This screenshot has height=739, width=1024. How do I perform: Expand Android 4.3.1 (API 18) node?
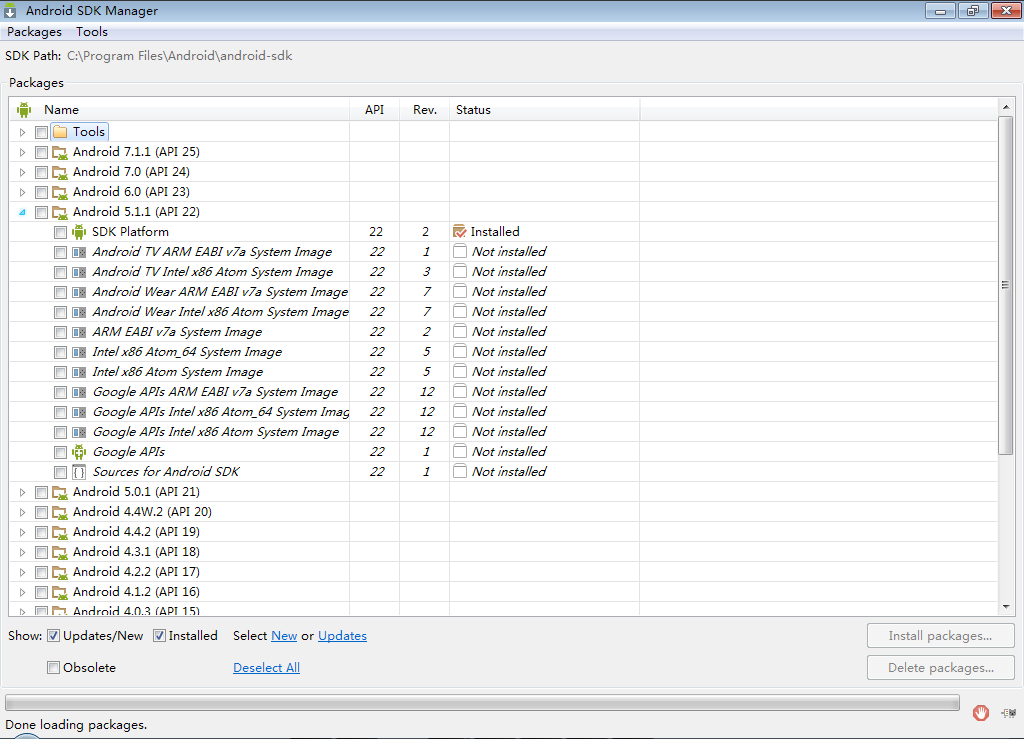[x=22, y=552]
